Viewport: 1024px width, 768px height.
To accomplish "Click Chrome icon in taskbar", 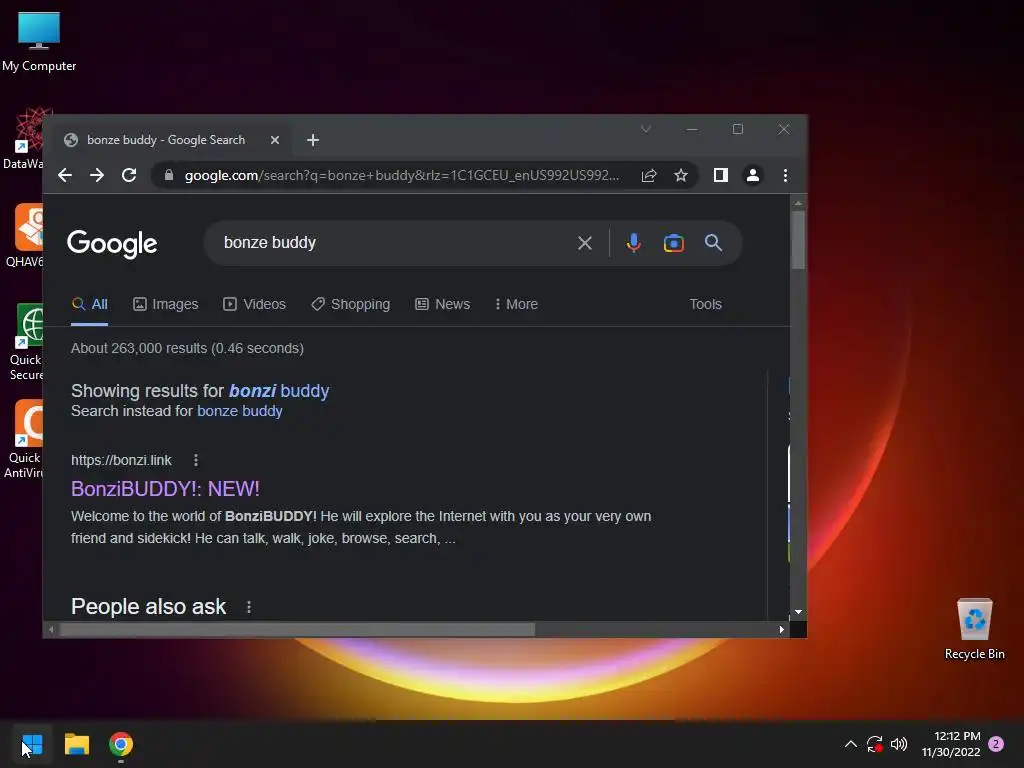I will click(x=121, y=744).
